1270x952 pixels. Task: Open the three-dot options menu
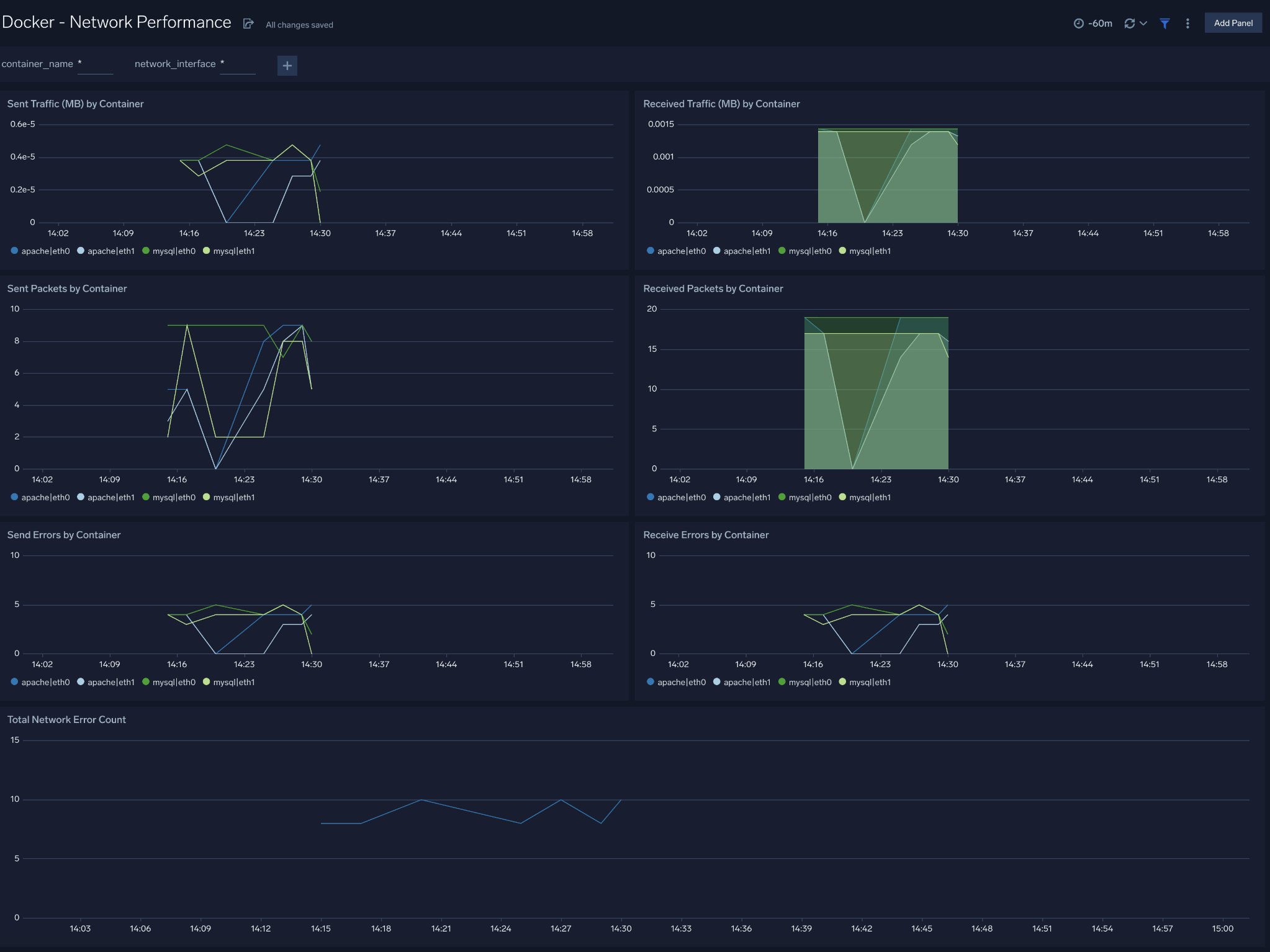(x=1187, y=23)
